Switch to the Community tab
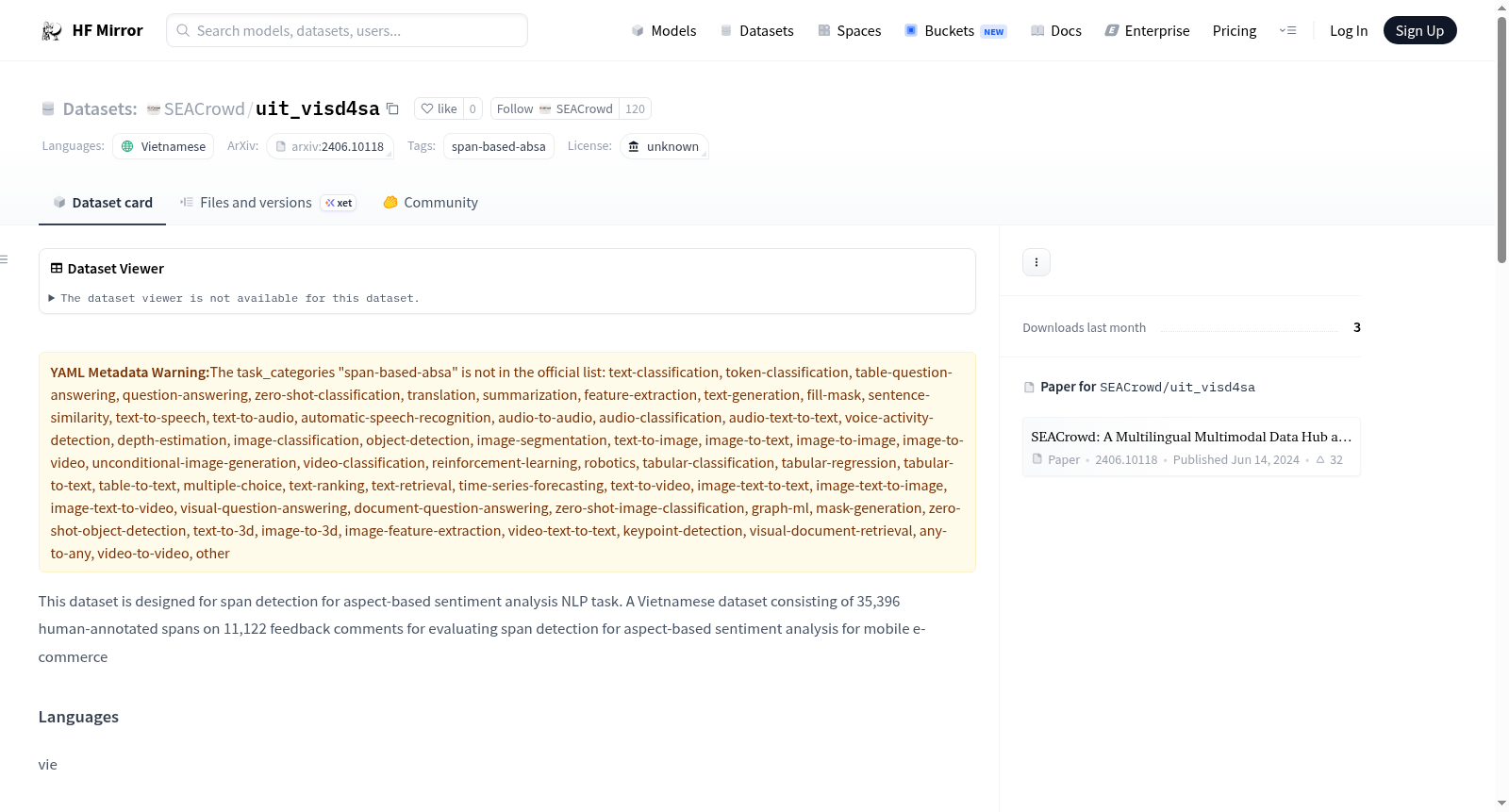 (x=430, y=203)
